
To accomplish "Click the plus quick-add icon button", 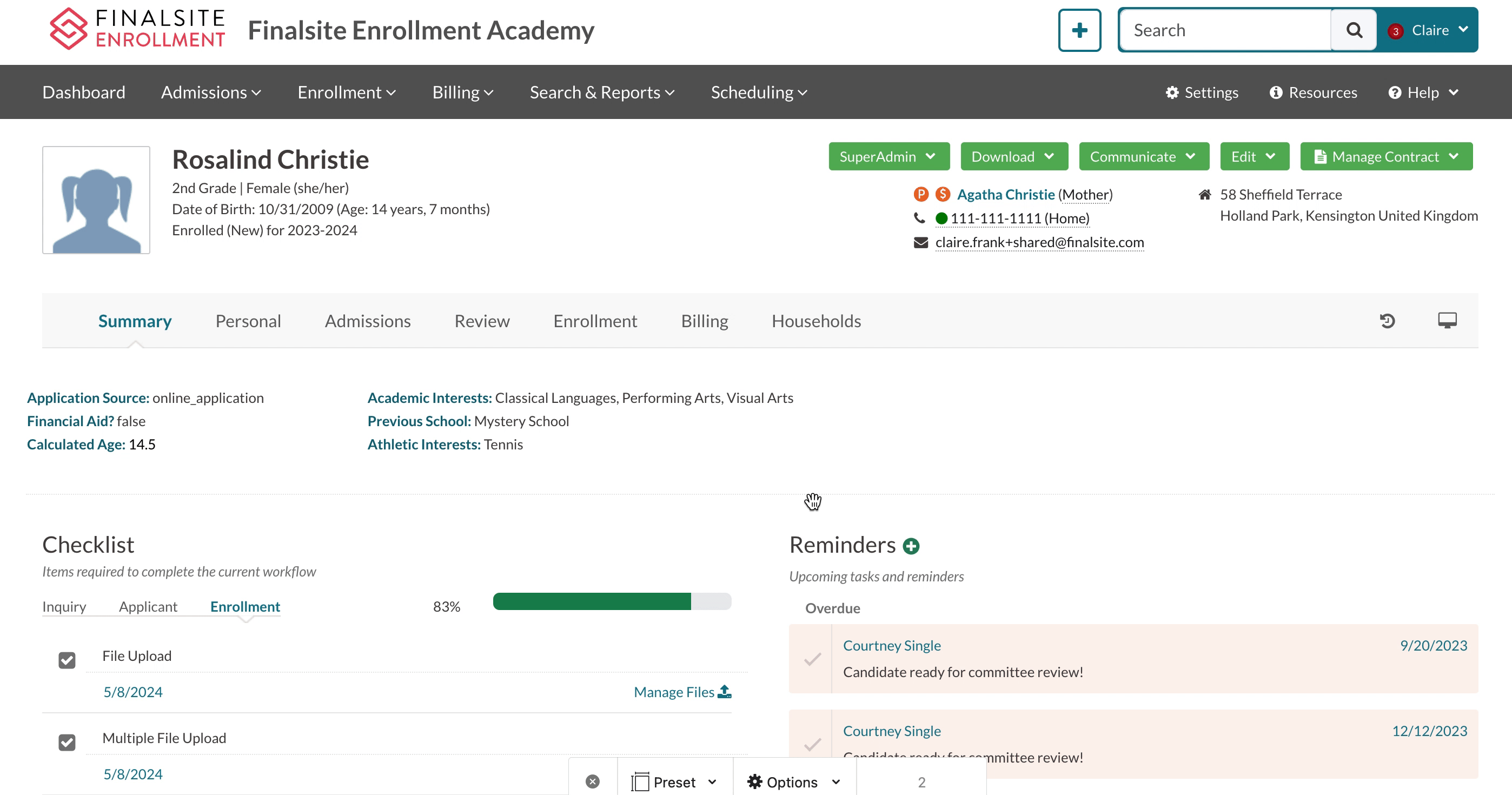I will (x=1079, y=30).
